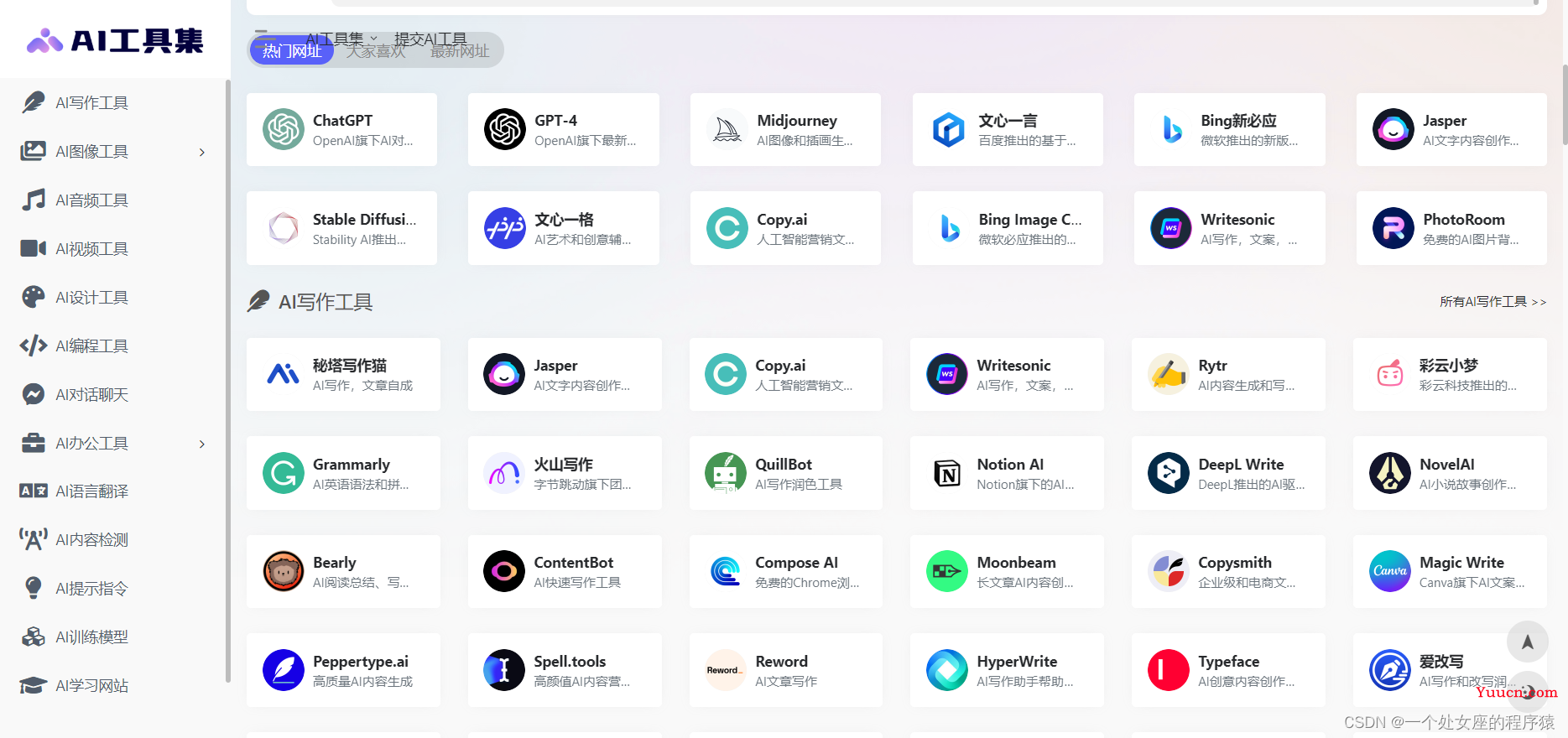Screen dimensions: 1568x738
Task: Open Copy.ai in the AI写作工具 section
Action: pyautogui.click(x=786, y=374)
